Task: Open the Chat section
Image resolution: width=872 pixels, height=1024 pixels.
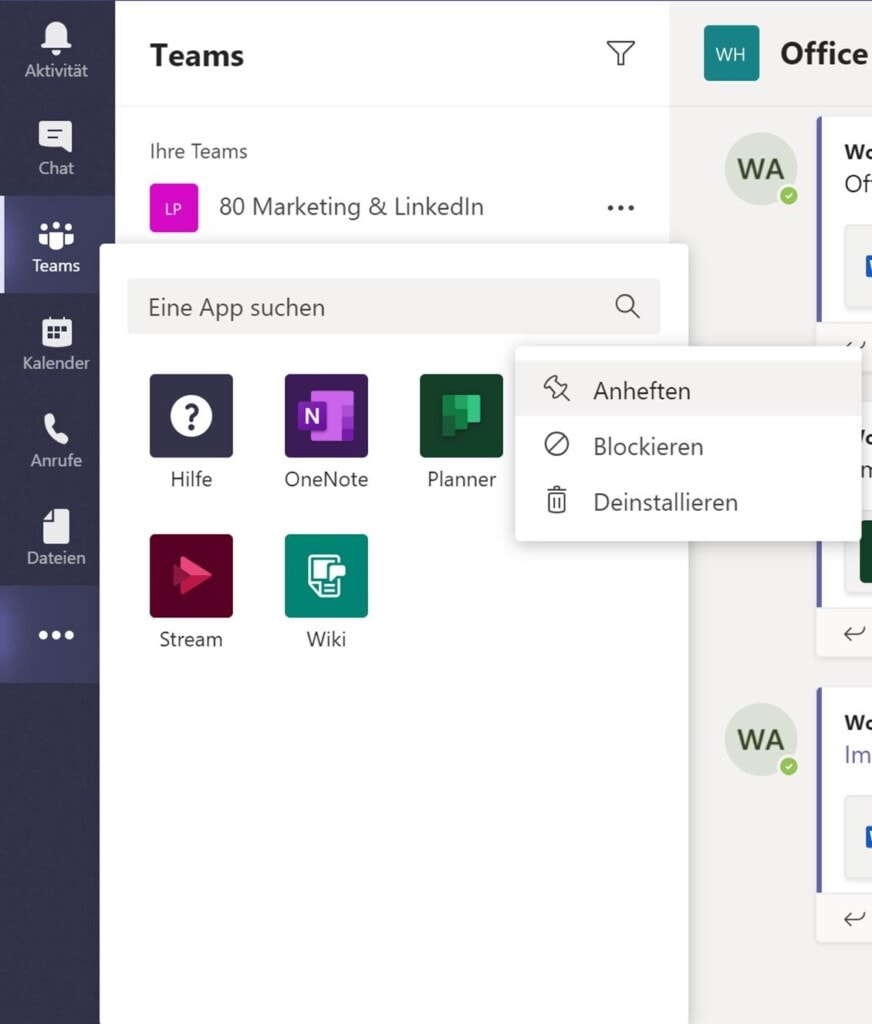Action: pos(56,148)
